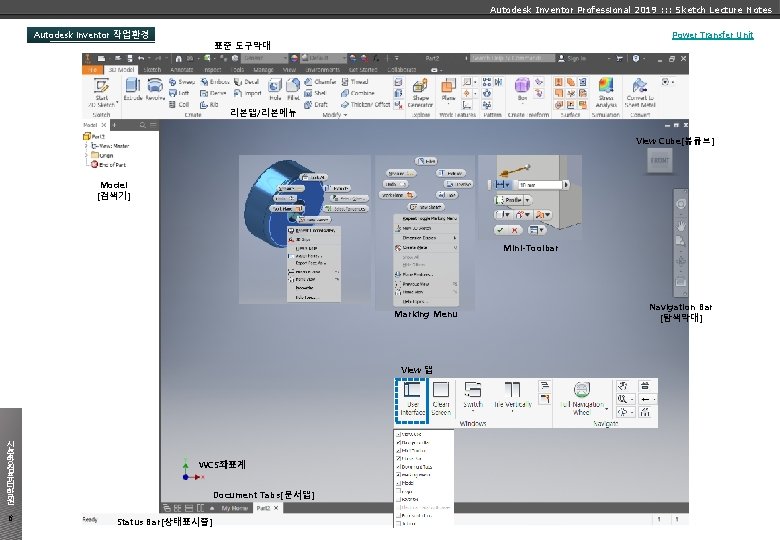Select the work Plane tool
Image resolution: width=780 pixels, height=540 pixels.
(448, 90)
